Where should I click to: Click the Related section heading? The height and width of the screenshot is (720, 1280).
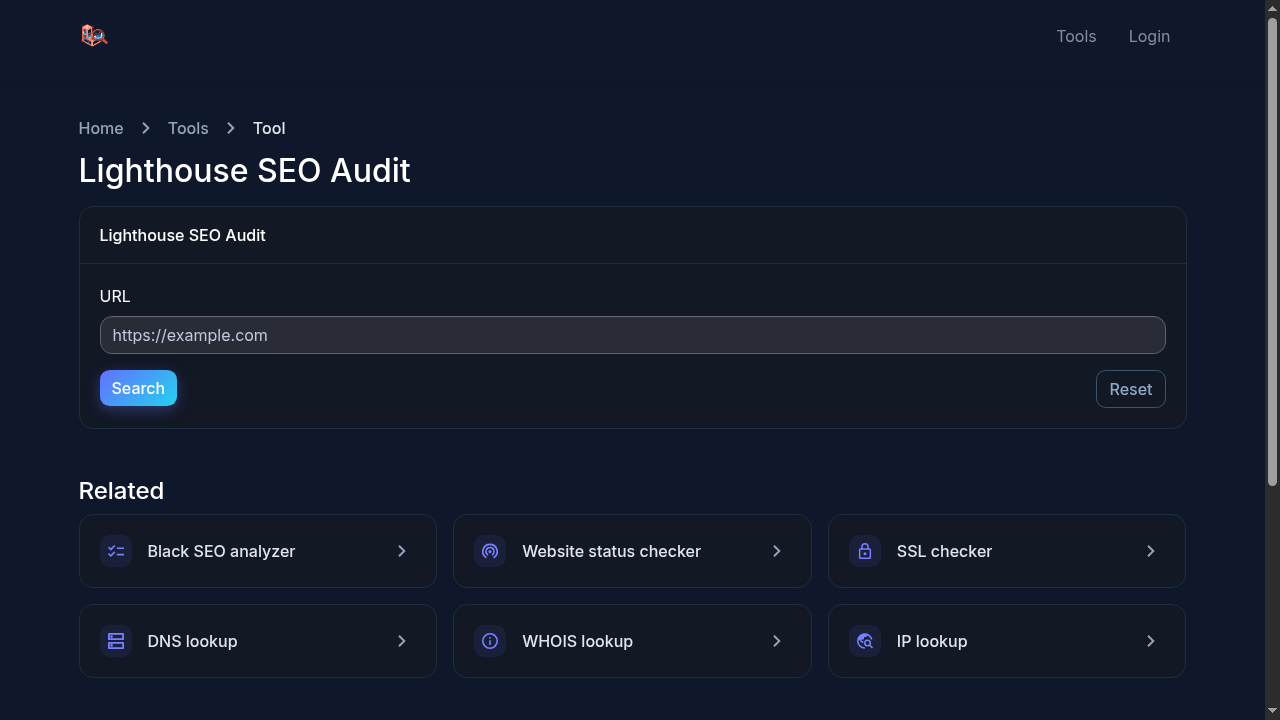coord(121,491)
